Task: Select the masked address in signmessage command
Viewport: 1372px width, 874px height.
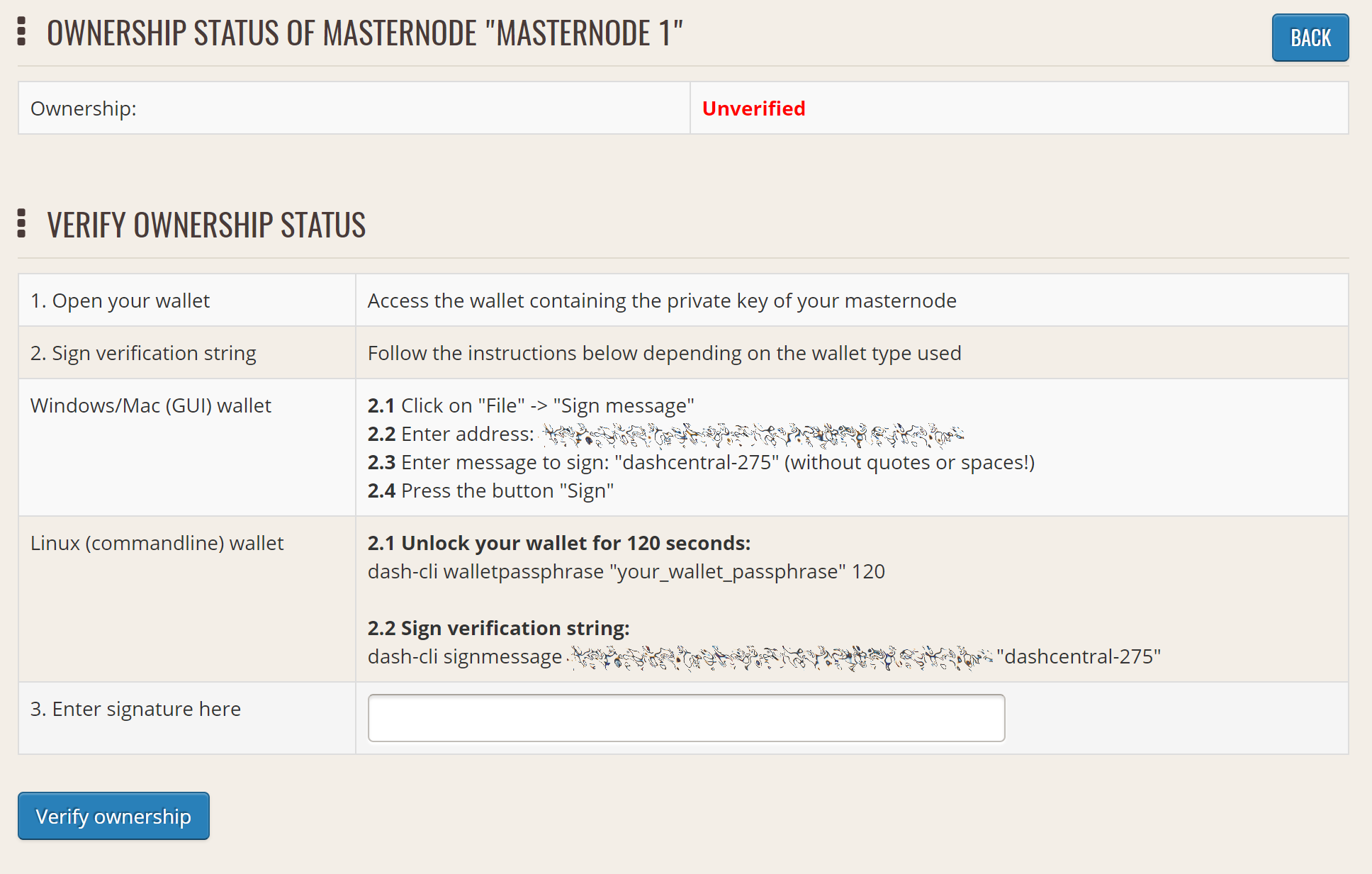Action: click(780, 657)
